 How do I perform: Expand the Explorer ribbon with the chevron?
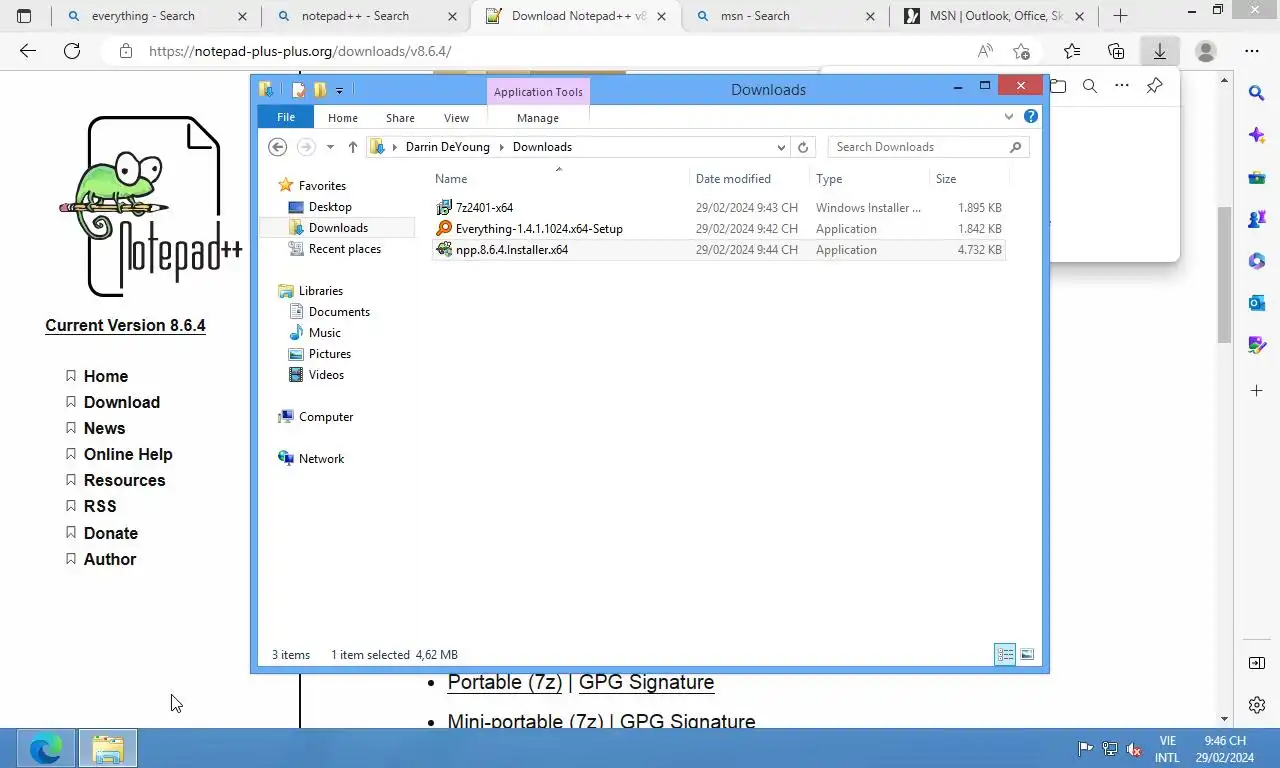tap(1008, 117)
